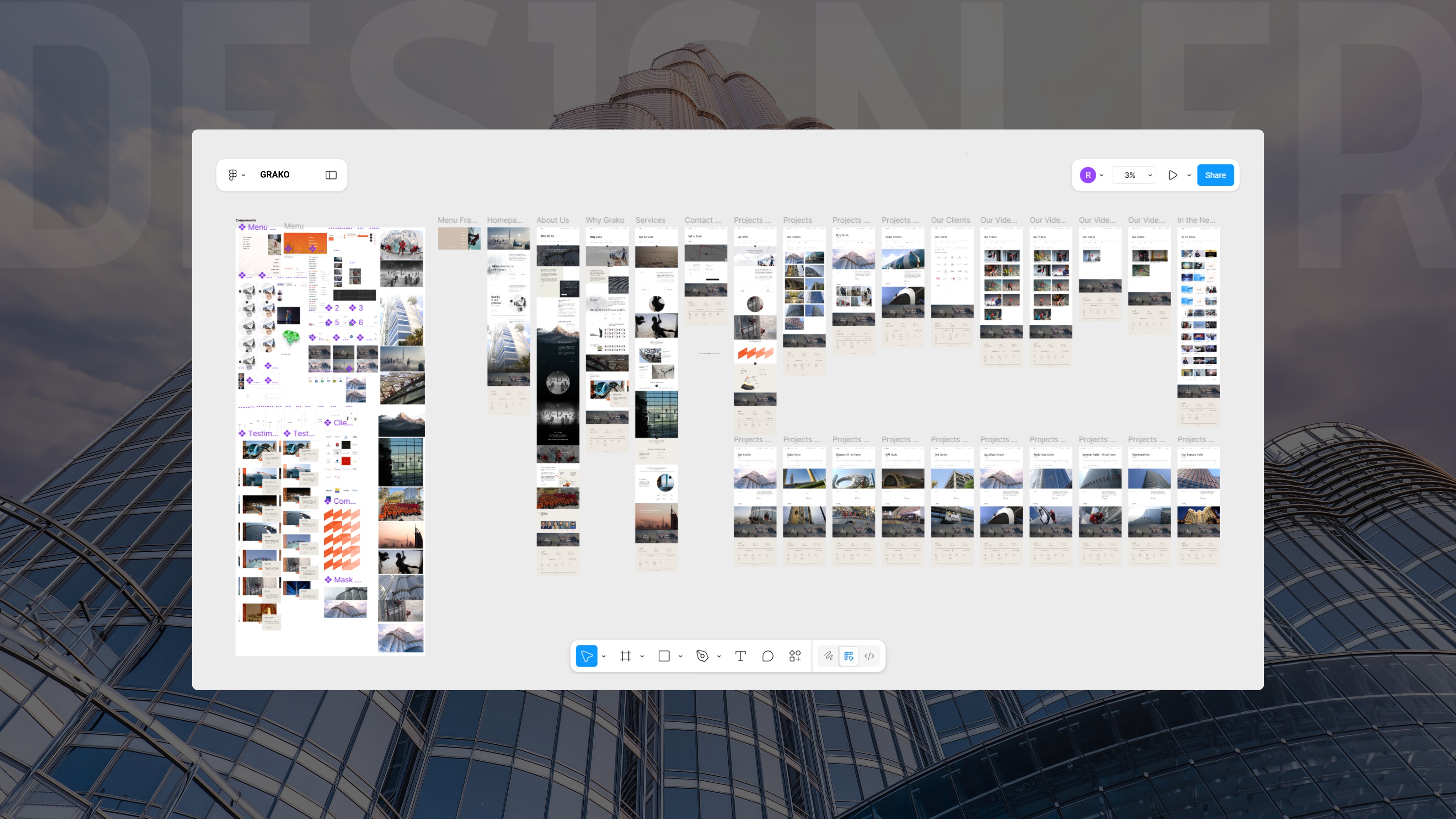Image resolution: width=1456 pixels, height=819 pixels.
Task: Select the Rectangle shape tool
Action: coord(664,656)
